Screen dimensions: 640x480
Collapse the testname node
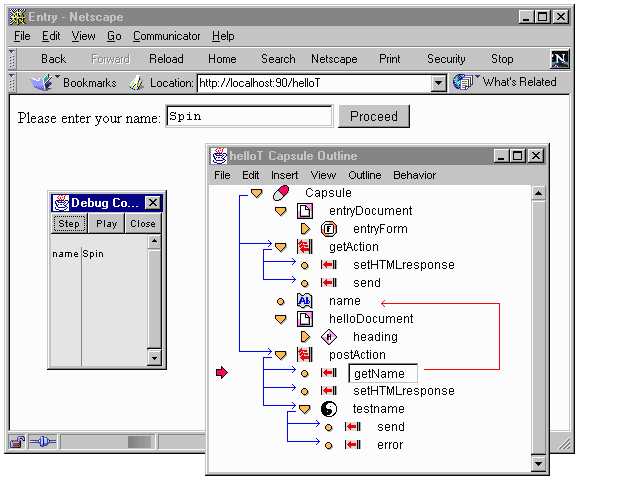coord(304,409)
